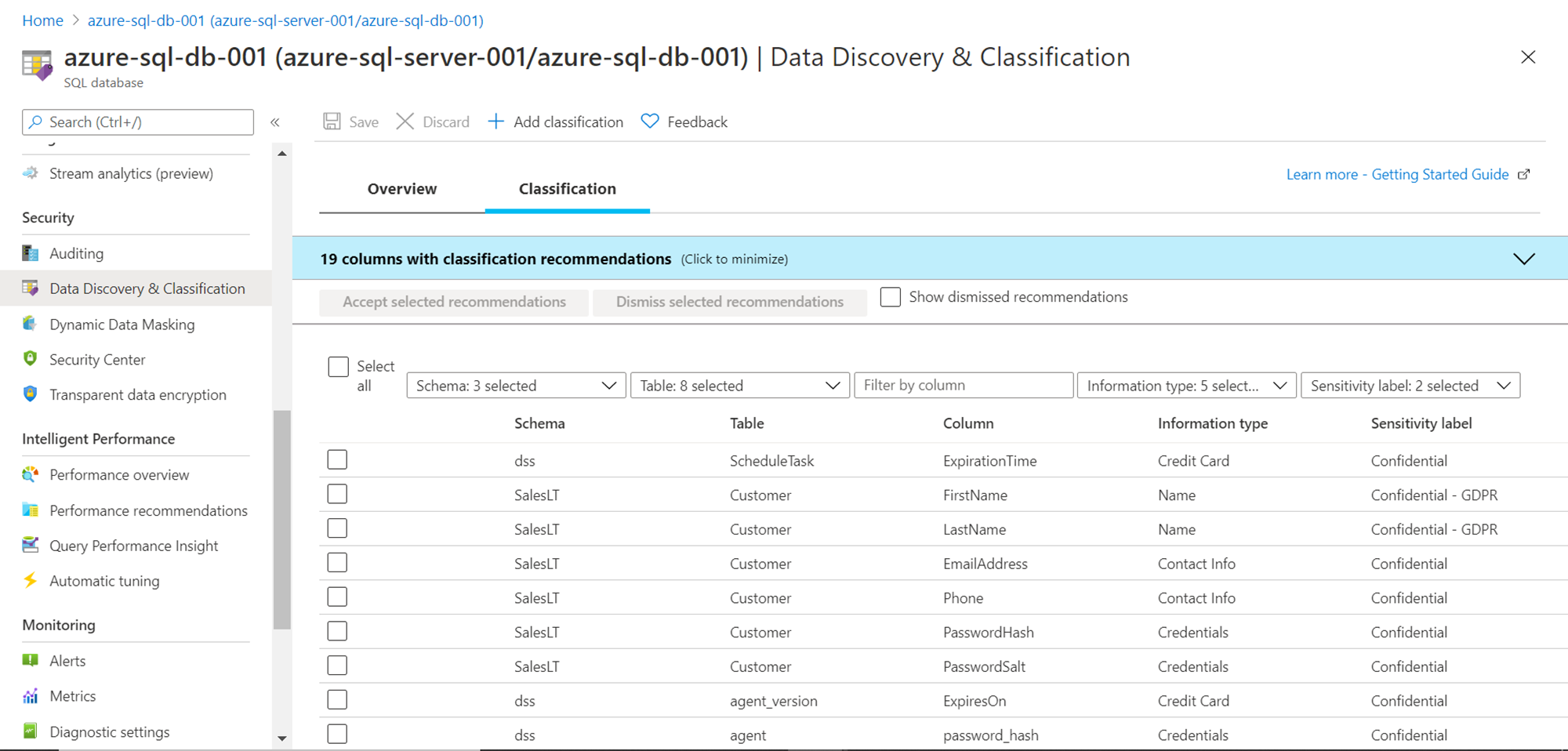Open Transparent data encryption icon

[x=31, y=394]
